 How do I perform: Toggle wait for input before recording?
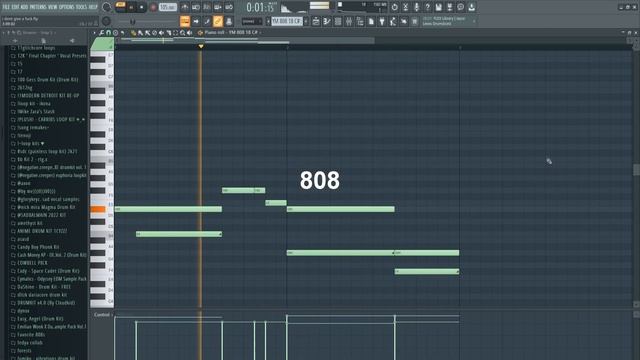[x=196, y=7]
